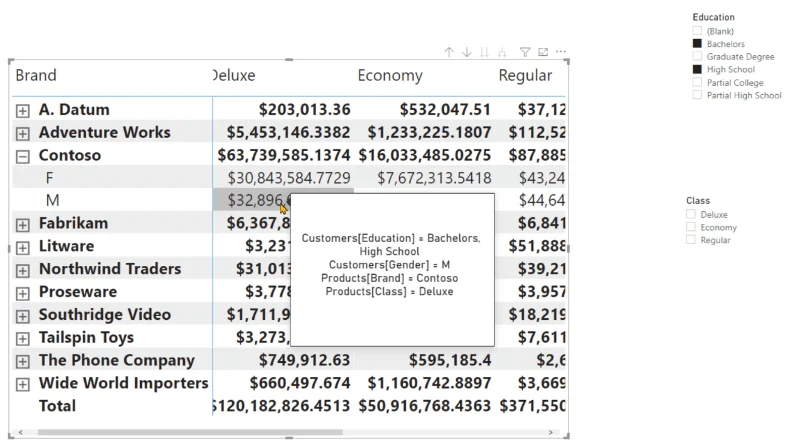Image resolution: width=800 pixels, height=444 pixels.
Task: Click the horizontal scrollbar right arrow
Action: [551, 432]
